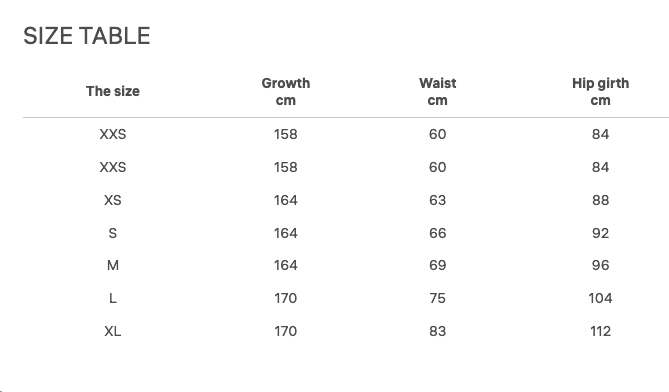Select 'The size' column header
669x392 pixels.
click(113, 91)
